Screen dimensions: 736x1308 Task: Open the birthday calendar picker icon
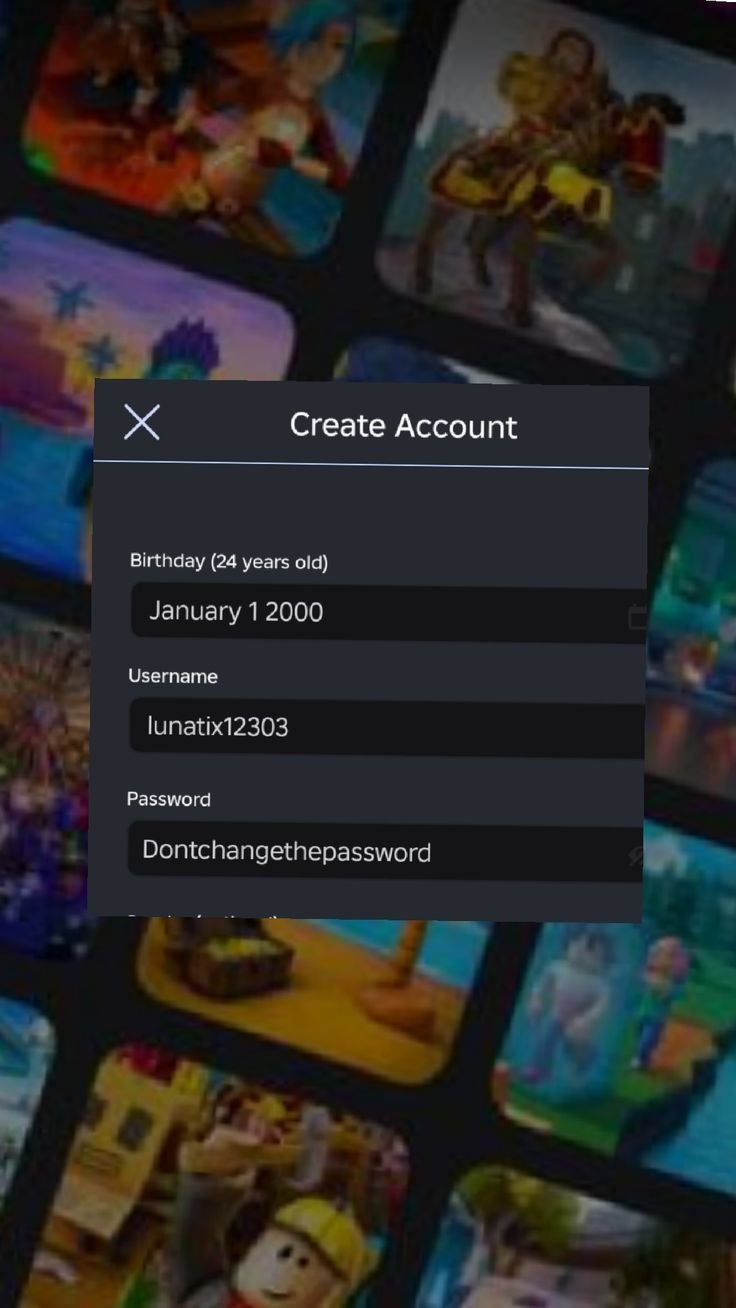[x=637, y=616]
